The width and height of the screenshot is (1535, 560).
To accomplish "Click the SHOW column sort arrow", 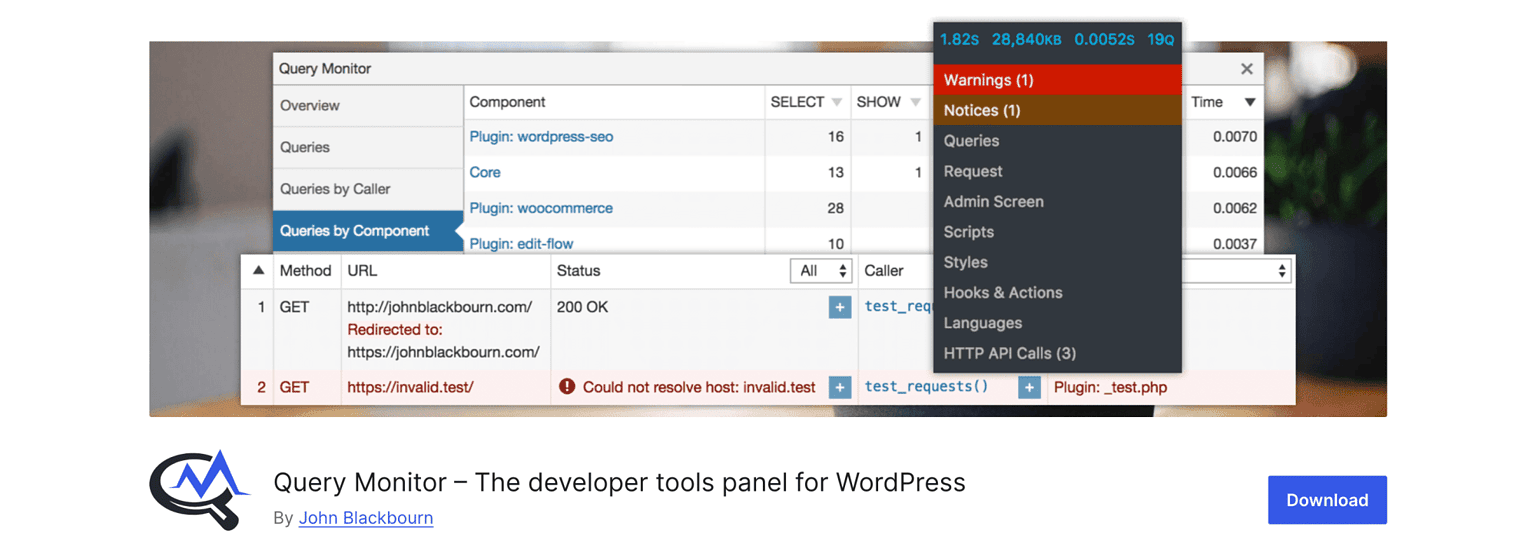I will [x=915, y=102].
